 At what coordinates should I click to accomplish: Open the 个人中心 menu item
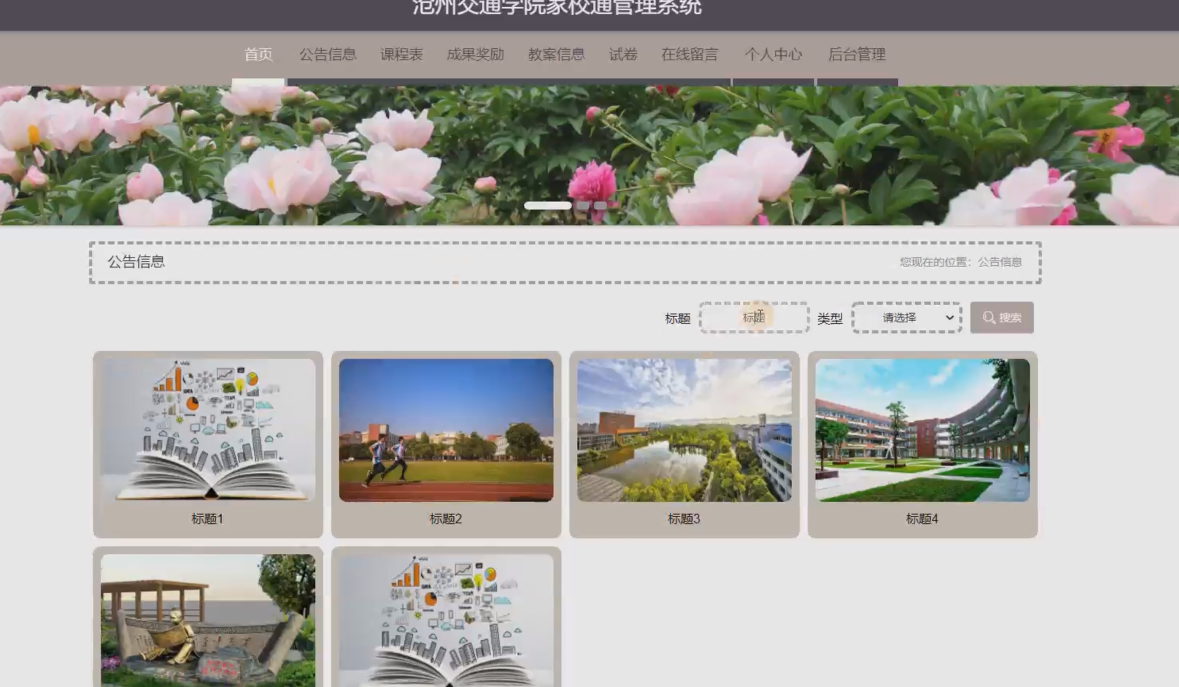(773, 55)
